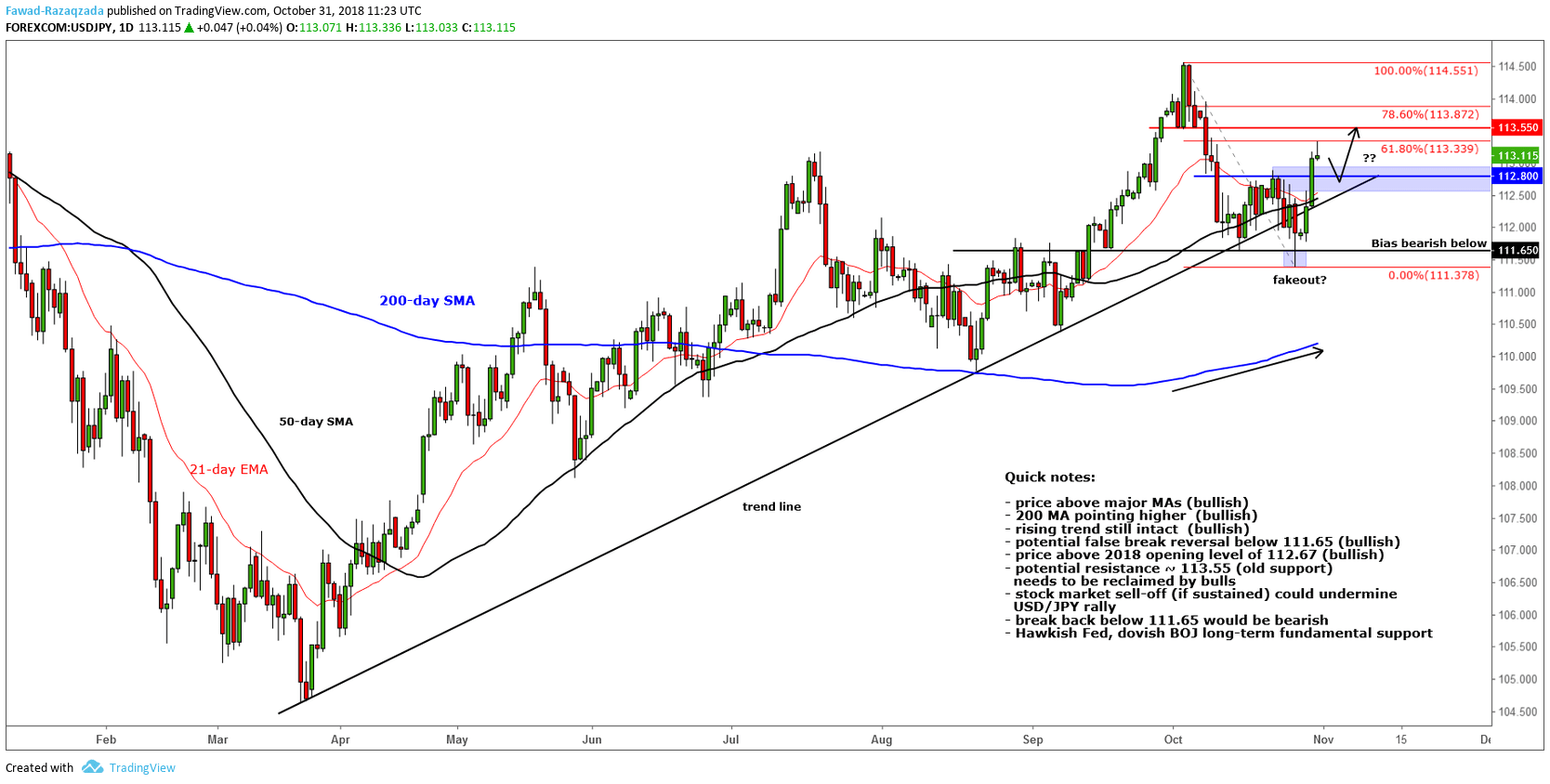Image resolution: width=1550 pixels, height=784 pixels.
Task: Click the blue 112.800 price label
Action: pos(1517,176)
